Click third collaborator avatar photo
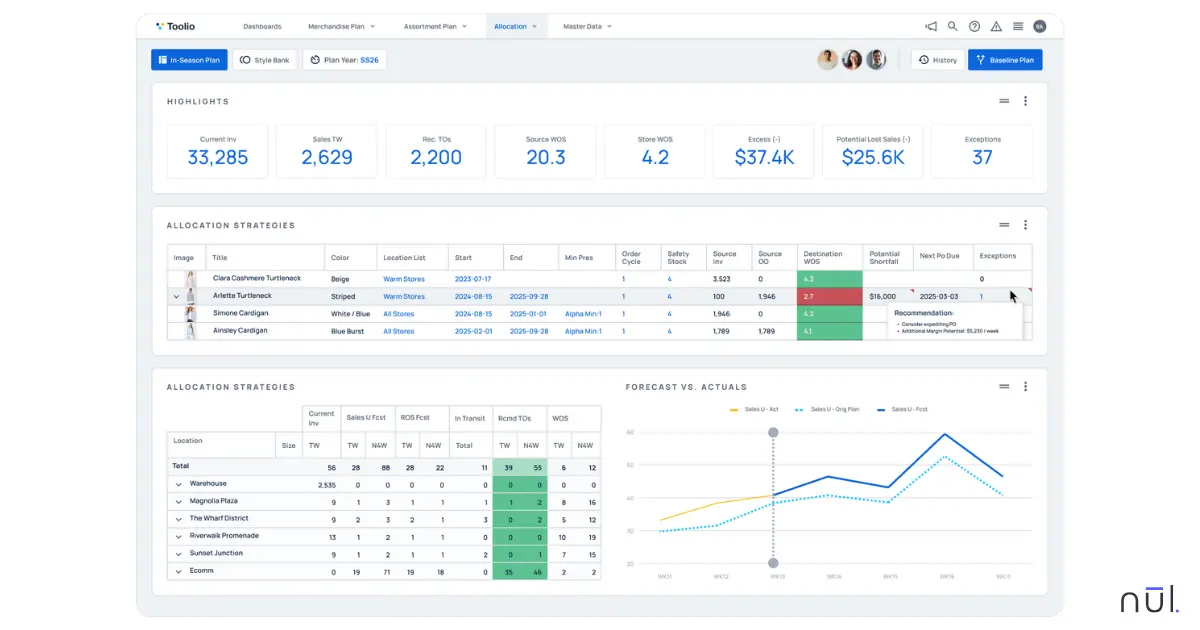 876,60
